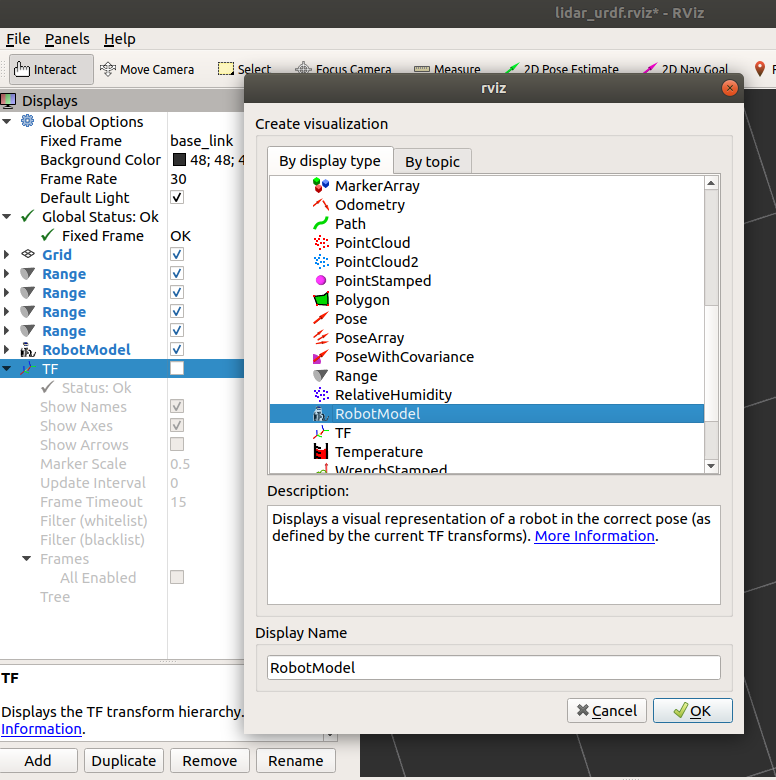The height and width of the screenshot is (780, 776).
Task: Select the PoseArray display icon
Action: coord(321,337)
